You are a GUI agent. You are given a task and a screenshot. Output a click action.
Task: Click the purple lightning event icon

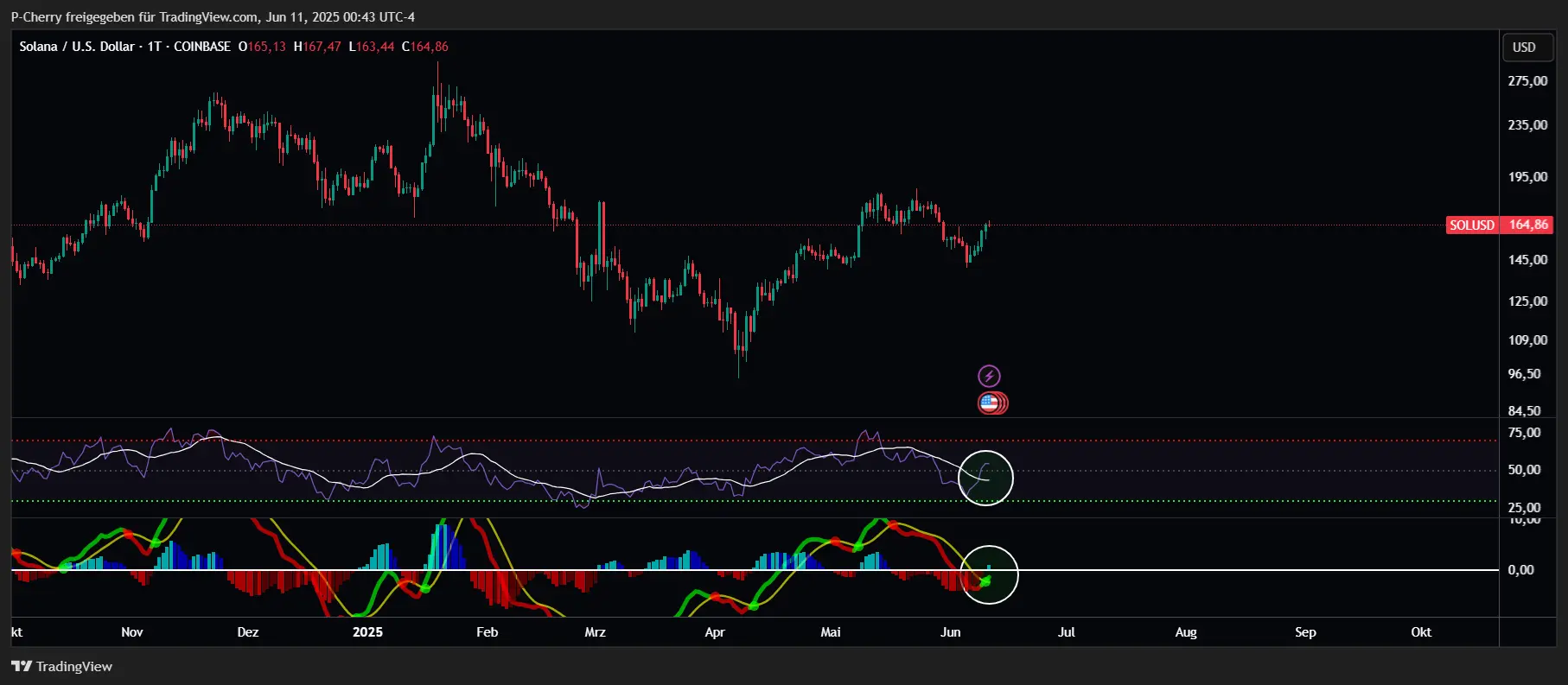tap(989, 376)
